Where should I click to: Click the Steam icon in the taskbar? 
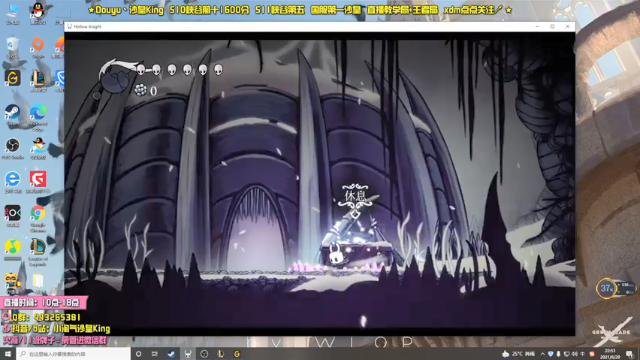171,354
